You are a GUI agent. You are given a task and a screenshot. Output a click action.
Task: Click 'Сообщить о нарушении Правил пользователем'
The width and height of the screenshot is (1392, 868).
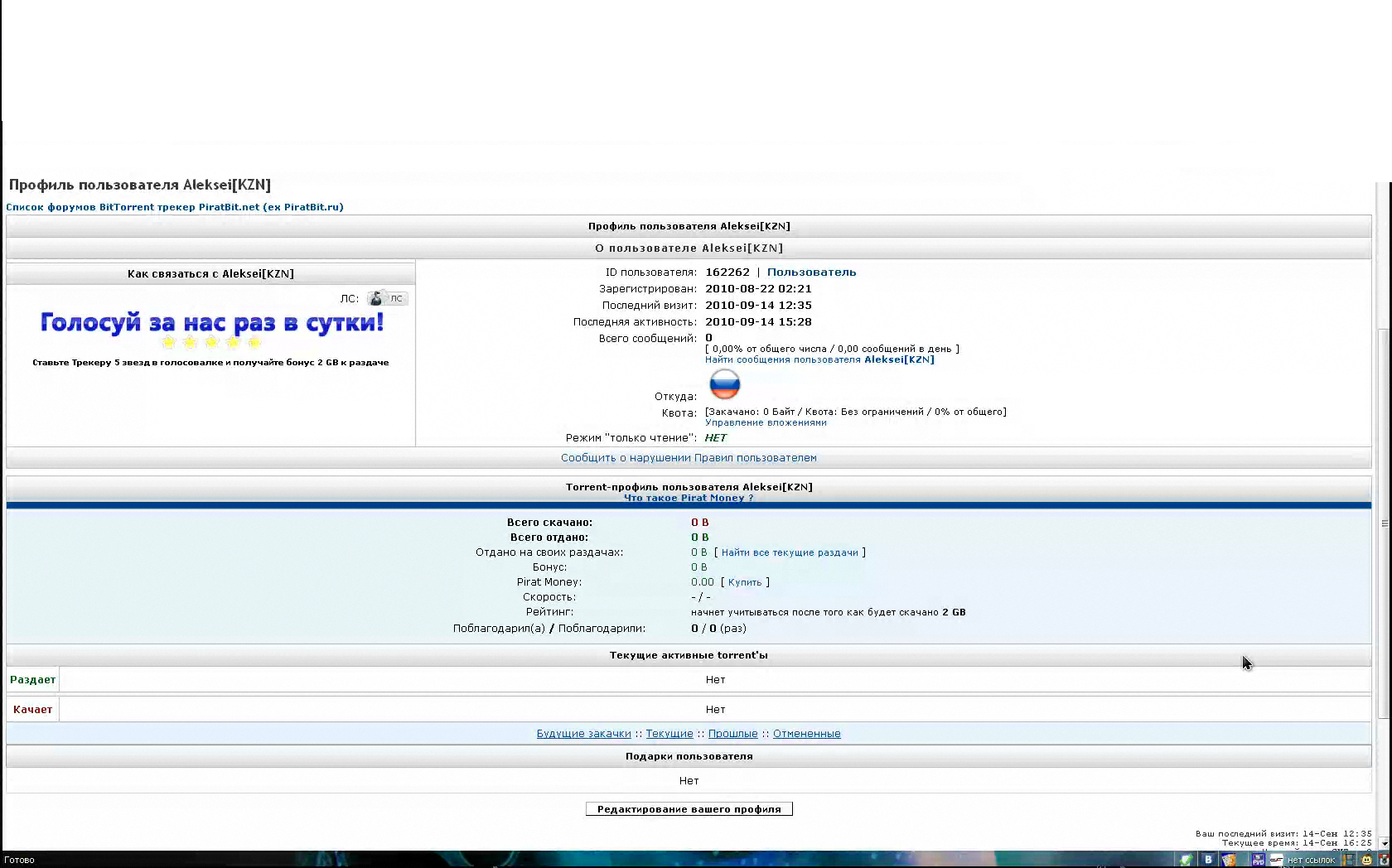689,458
